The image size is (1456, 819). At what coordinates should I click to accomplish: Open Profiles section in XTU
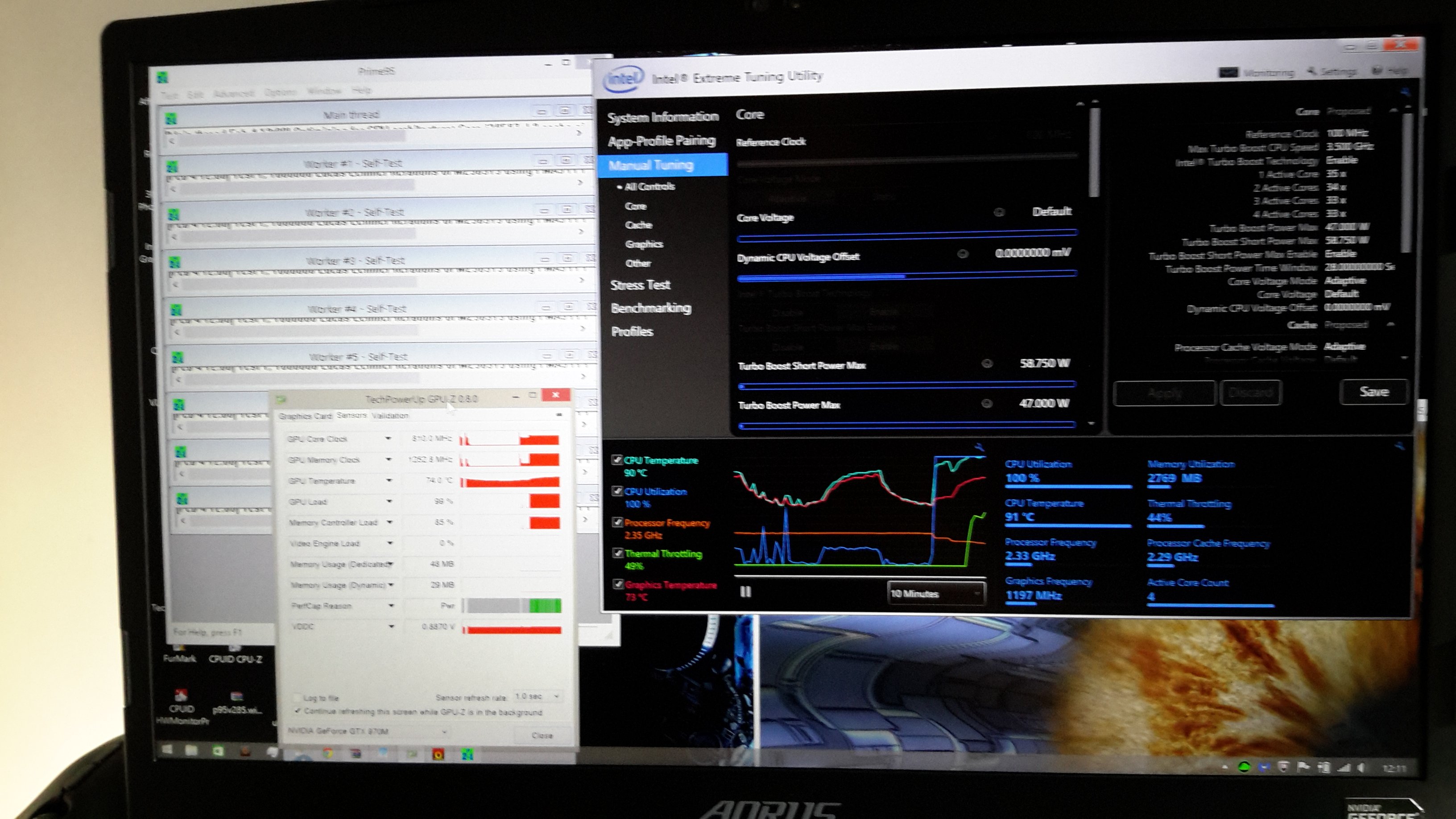pos(632,331)
